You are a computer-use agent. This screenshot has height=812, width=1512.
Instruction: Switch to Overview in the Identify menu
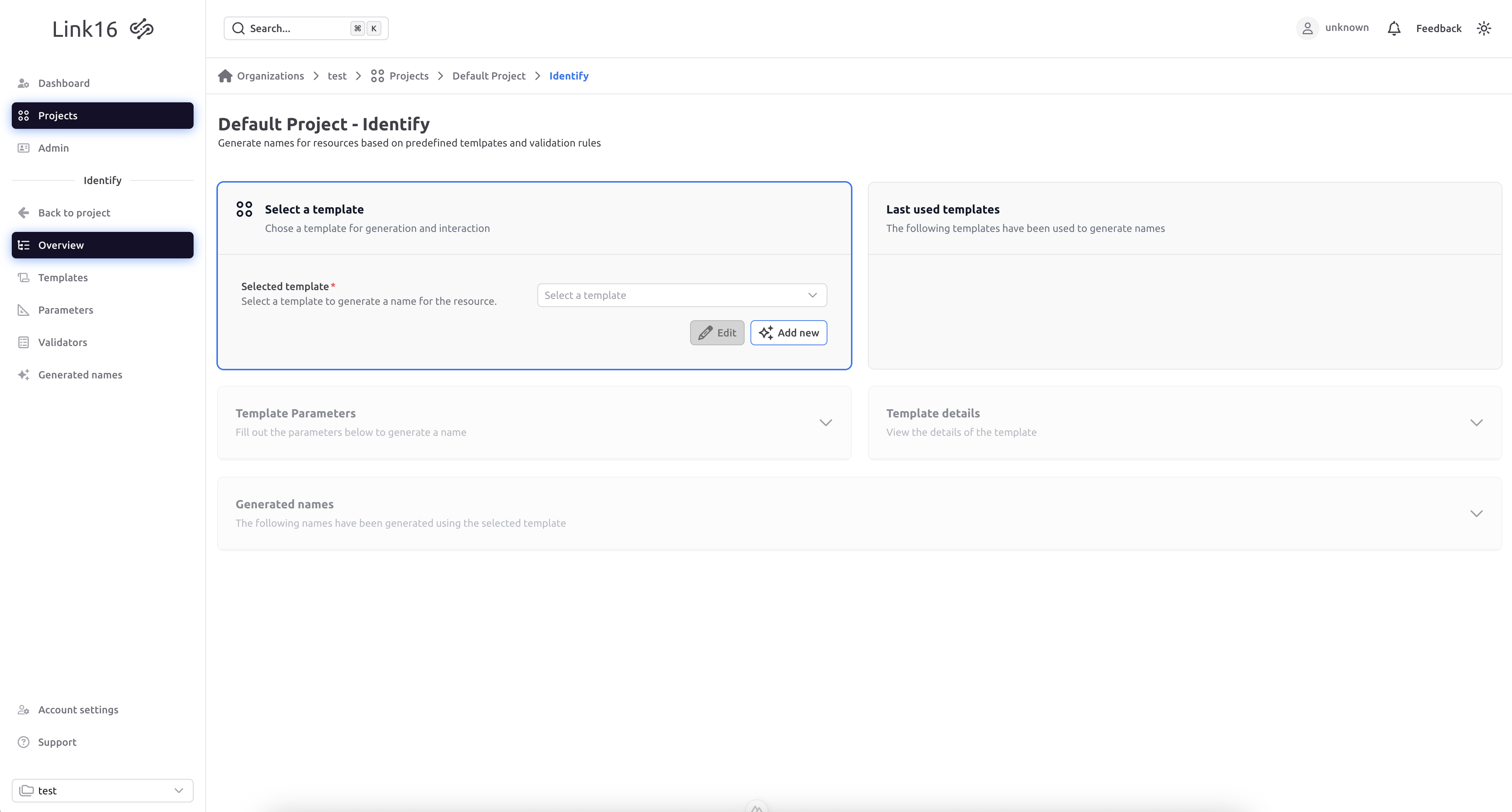click(61, 245)
